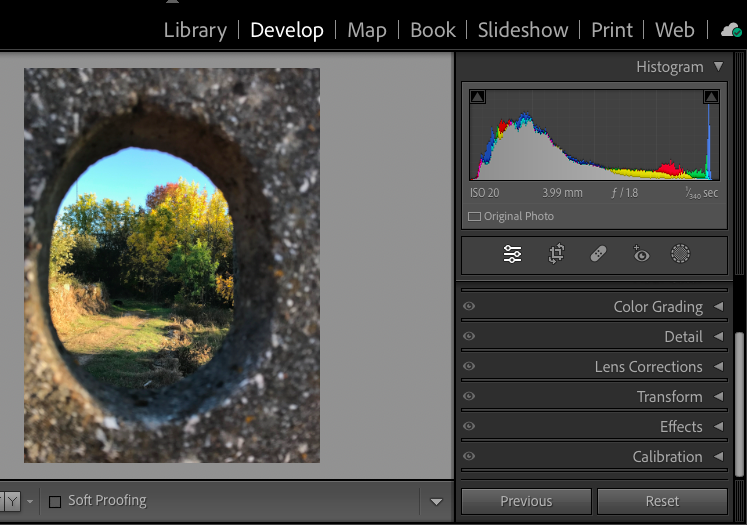Viewport: 747px width, 525px height.
Task: Choose the Healing tool
Action: (598, 255)
